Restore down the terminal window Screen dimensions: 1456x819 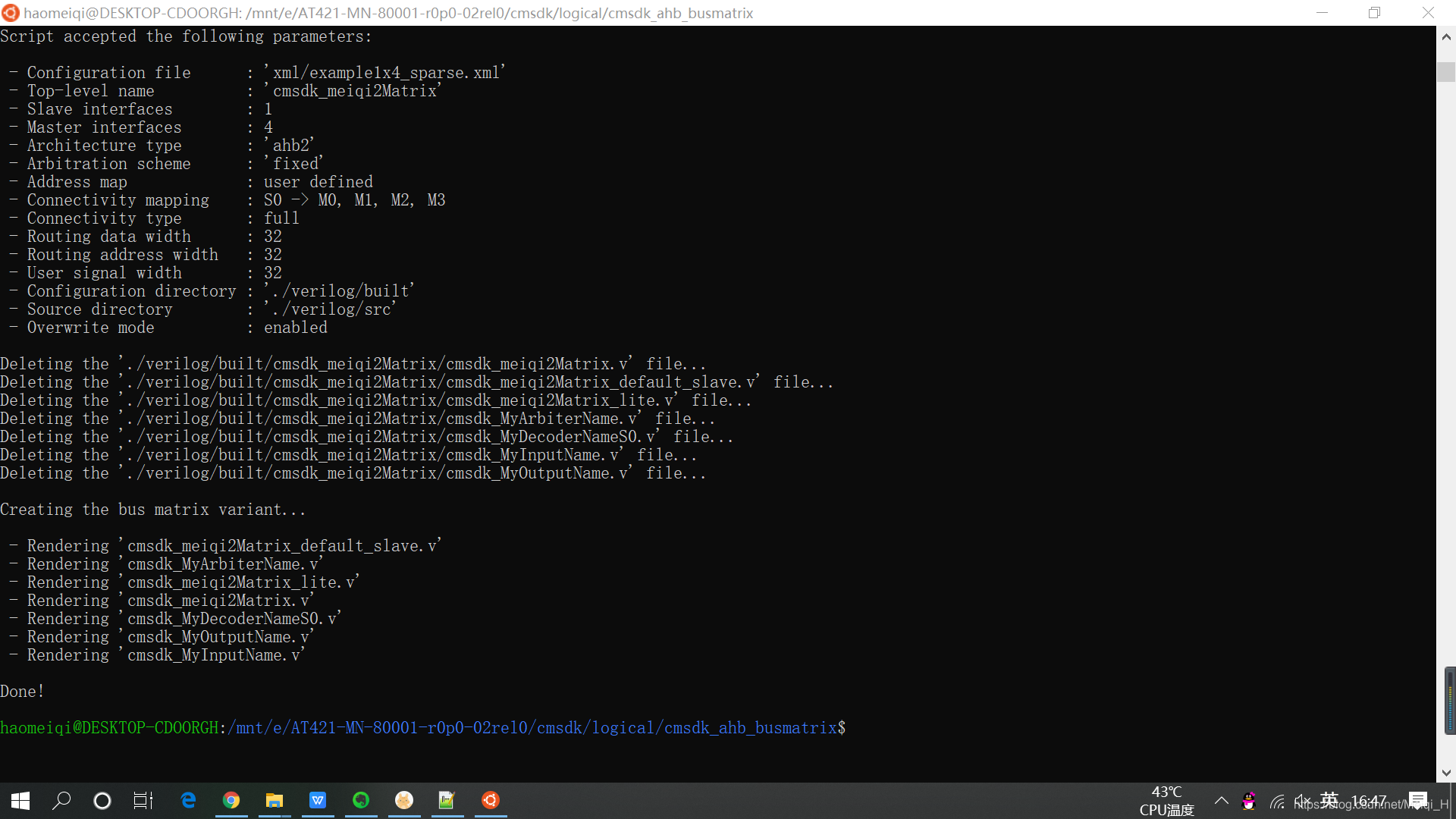click(x=1374, y=13)
